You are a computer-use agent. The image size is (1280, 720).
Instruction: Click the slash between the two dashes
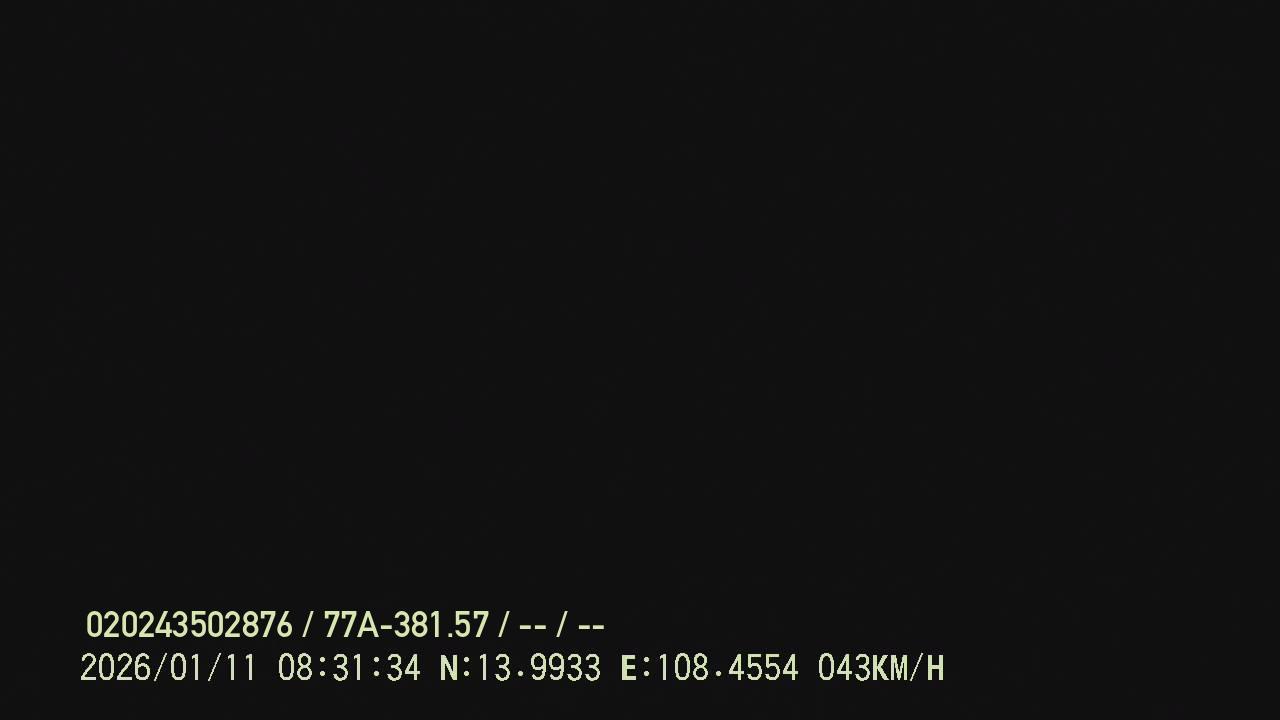(562, 626)
